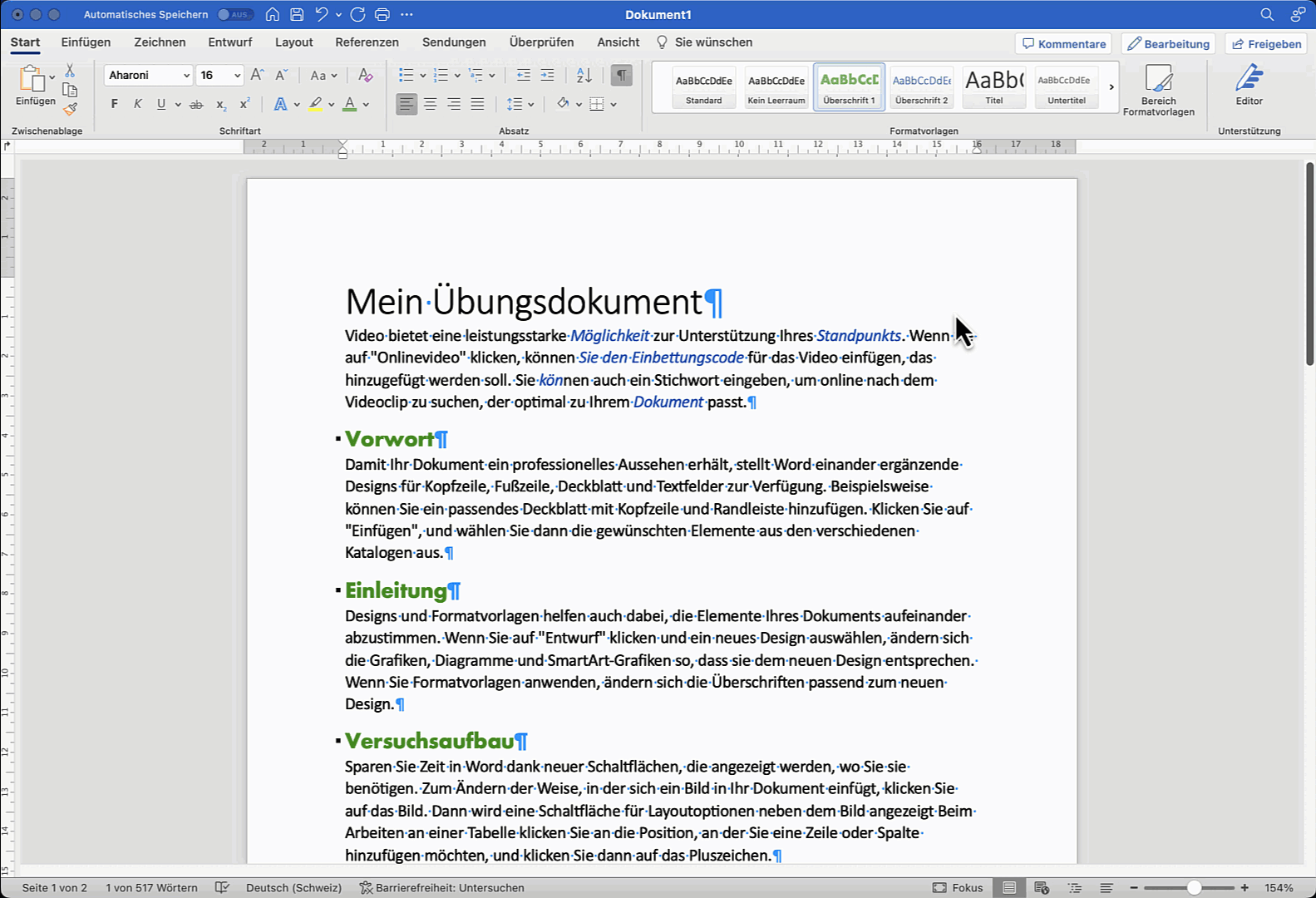
Task: Click the Save disk icon in title bar
Action: [297, 14]
